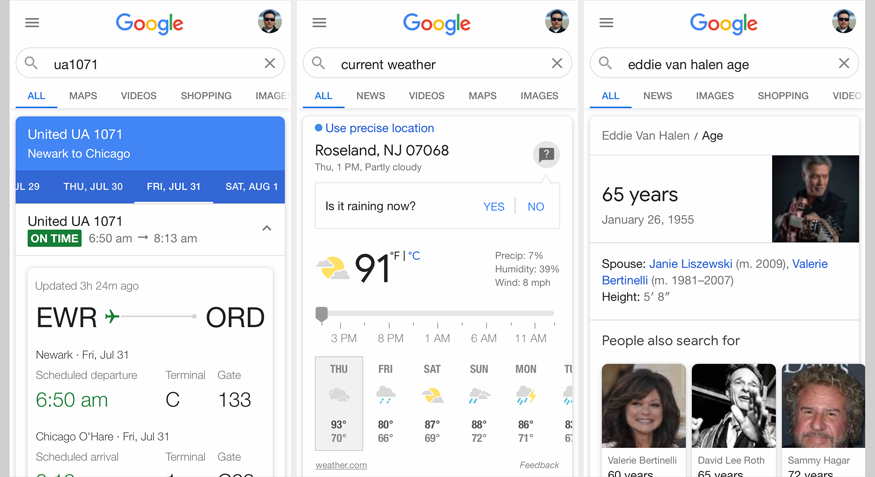Open NEWS tab in weather results
Image resolution: width=875 pixels, height=477 pixels.
pos(371,96)
